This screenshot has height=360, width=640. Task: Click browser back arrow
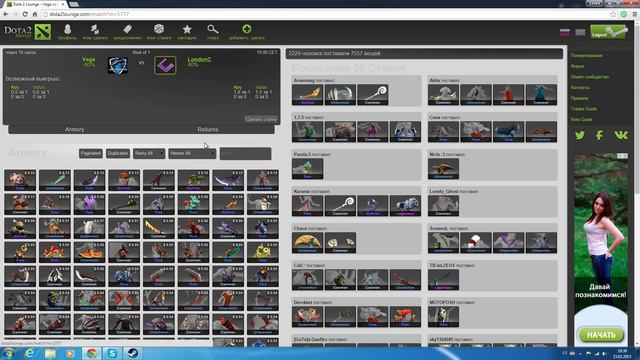6,14
